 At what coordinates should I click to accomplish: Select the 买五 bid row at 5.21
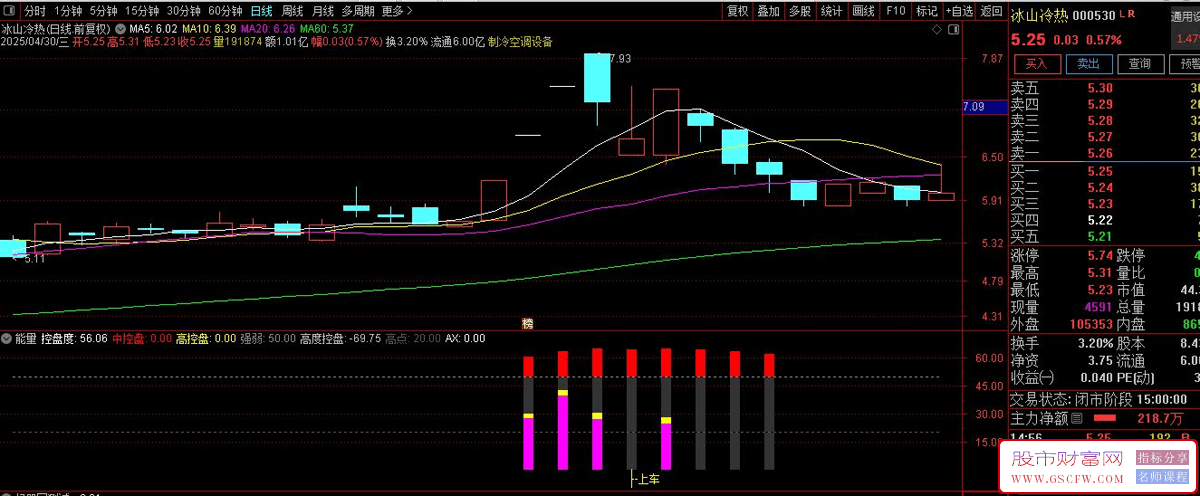1105,236
